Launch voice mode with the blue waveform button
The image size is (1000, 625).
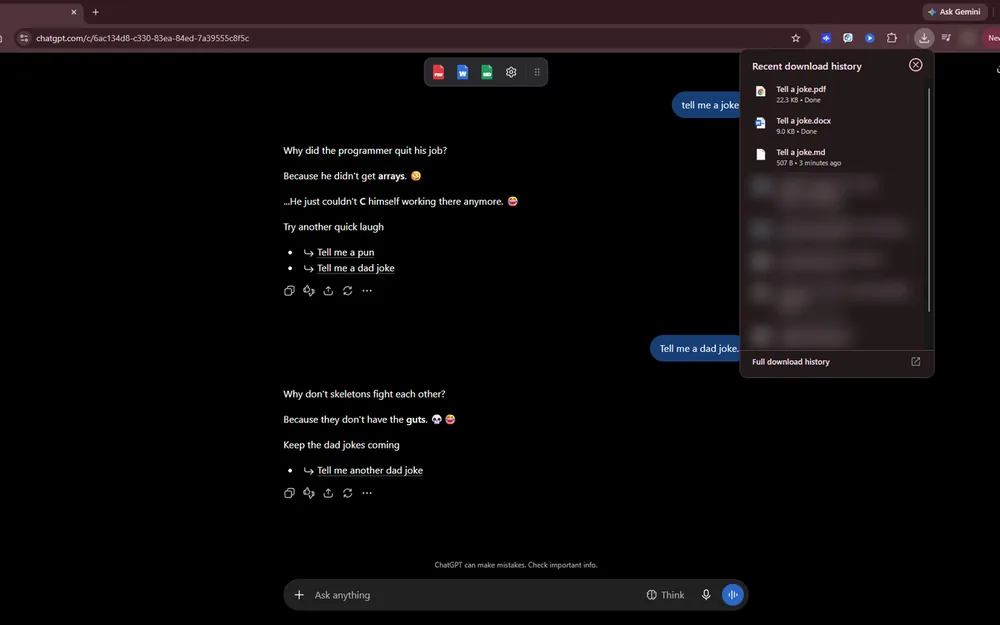point(733,595)
